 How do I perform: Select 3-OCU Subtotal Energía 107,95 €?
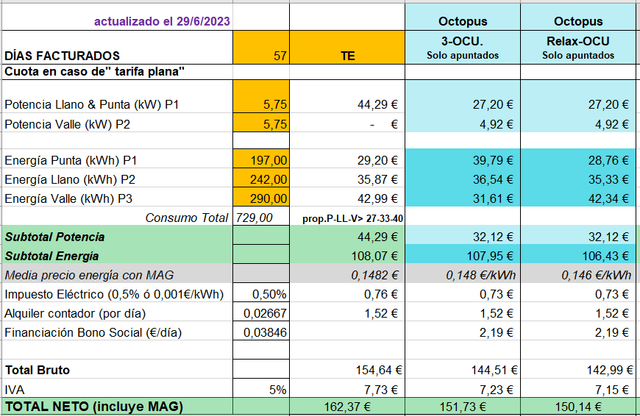[463, 255]
